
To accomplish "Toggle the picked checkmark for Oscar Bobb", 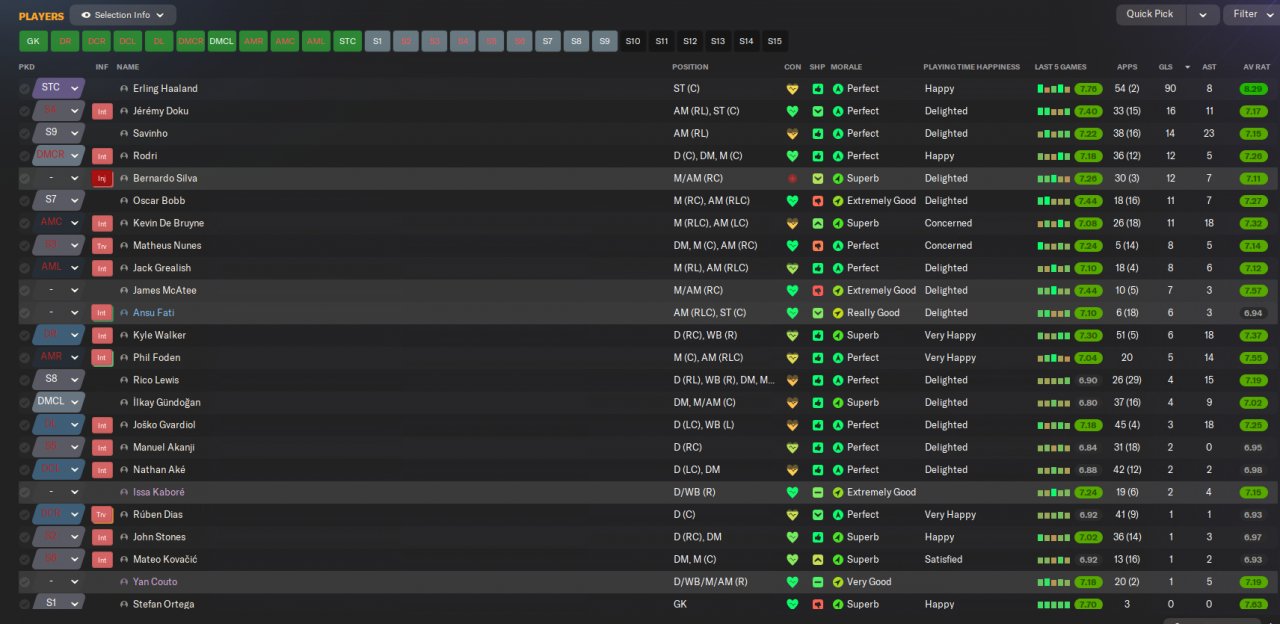I will tap(24, 201).
